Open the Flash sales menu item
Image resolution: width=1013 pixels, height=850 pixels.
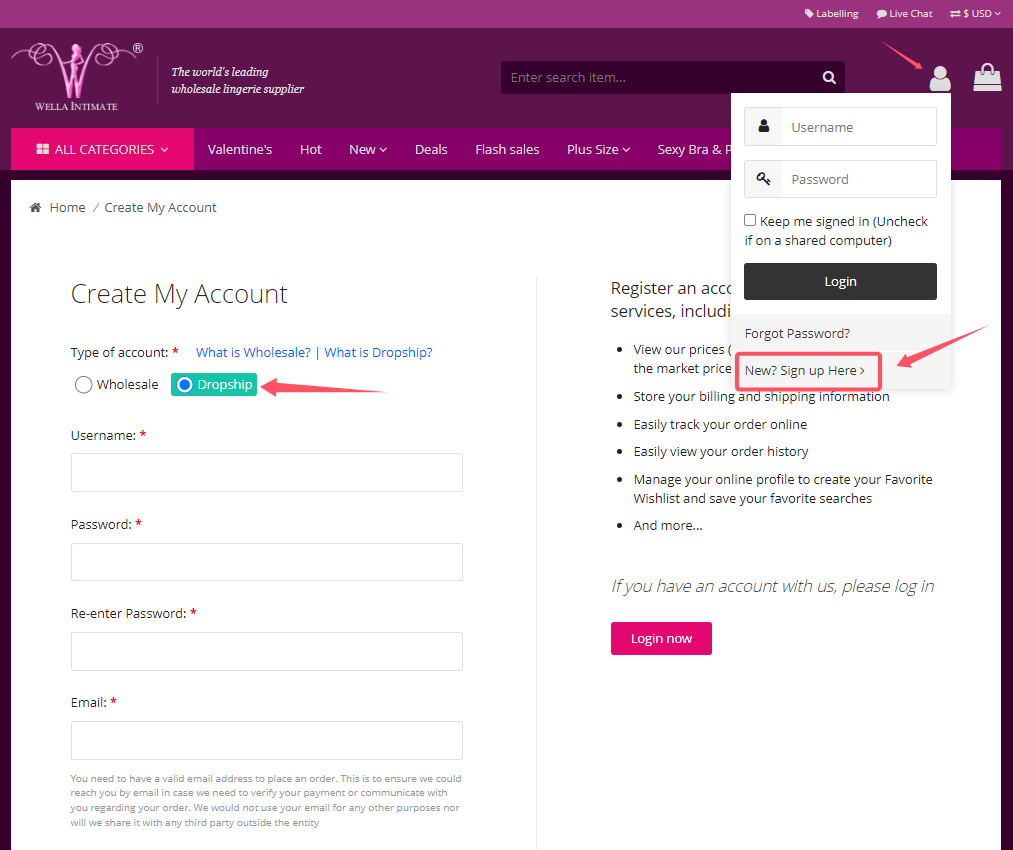click(x=507, y=149)
